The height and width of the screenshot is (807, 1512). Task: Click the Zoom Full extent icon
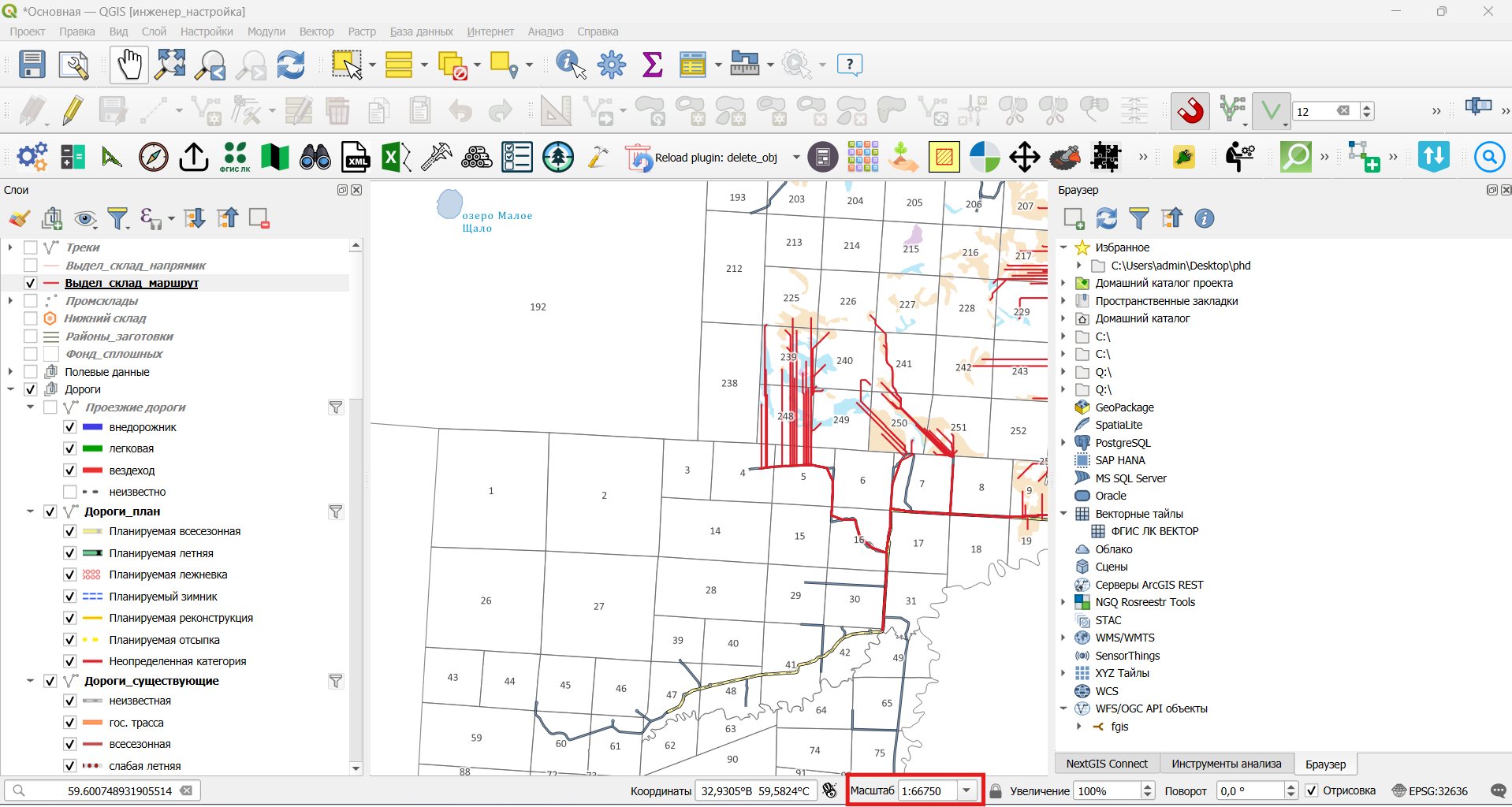tap(170, 65)
